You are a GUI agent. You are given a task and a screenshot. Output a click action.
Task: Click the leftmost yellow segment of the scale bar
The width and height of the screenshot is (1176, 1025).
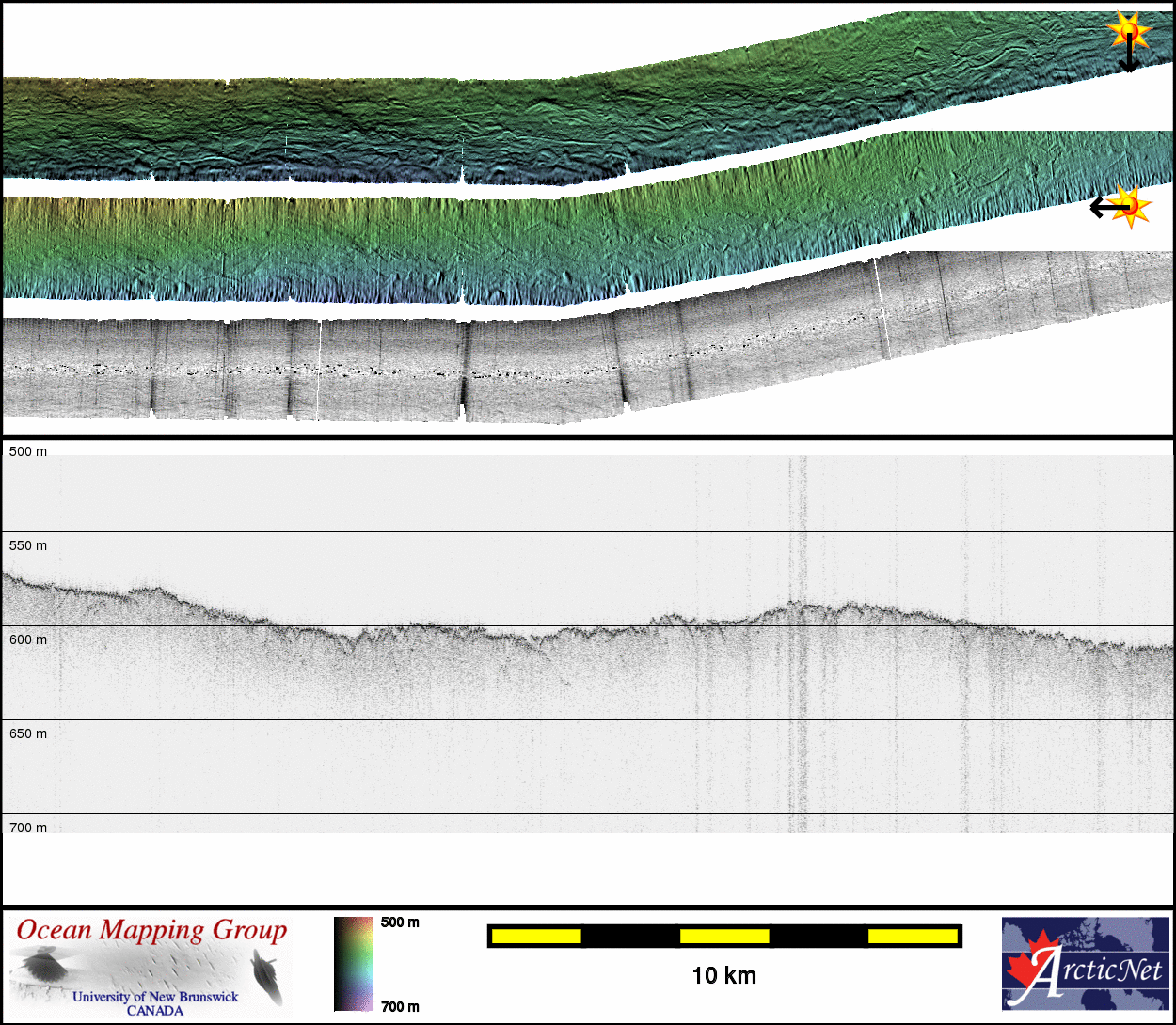pos(536,936)
